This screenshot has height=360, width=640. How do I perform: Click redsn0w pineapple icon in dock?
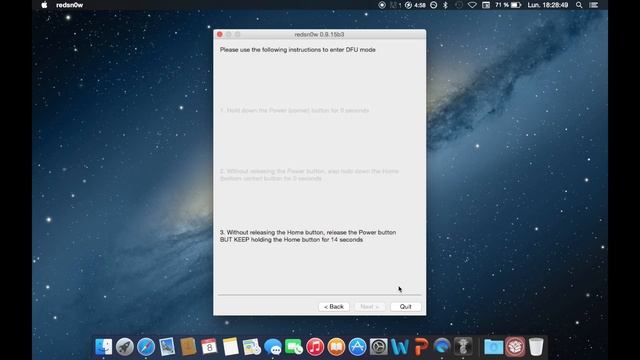tap(463, 347)
